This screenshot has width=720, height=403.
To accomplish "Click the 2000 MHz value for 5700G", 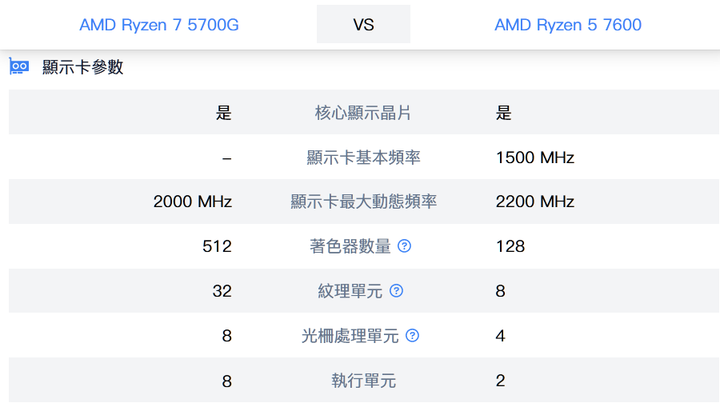I will tap(192, 202).
